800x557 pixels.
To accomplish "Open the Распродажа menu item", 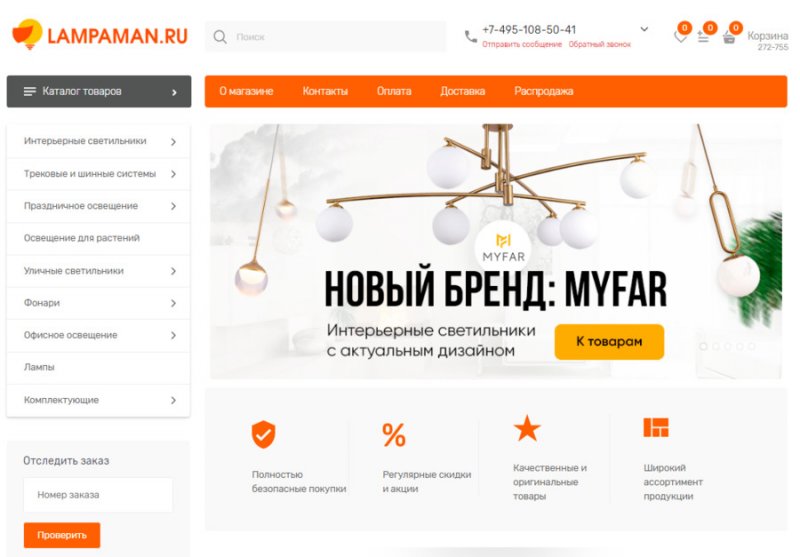I will click(543, 91).
